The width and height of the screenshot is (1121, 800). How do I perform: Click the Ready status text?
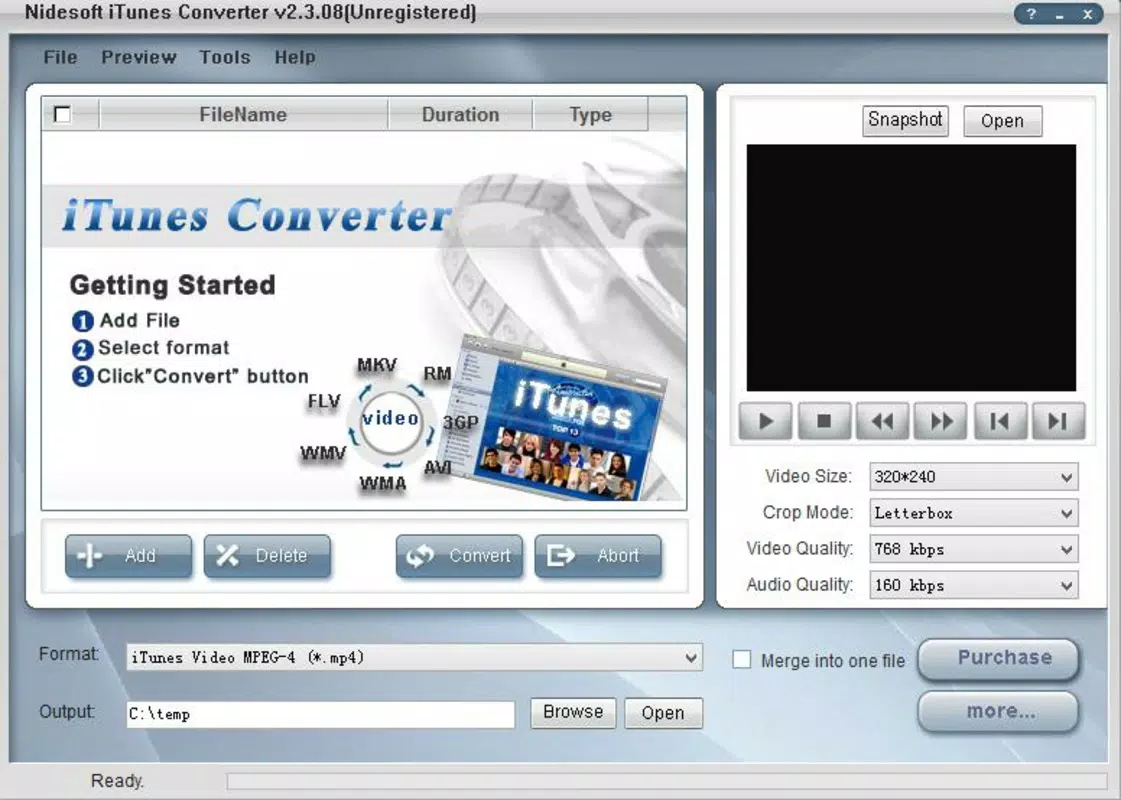pos(117,781)
